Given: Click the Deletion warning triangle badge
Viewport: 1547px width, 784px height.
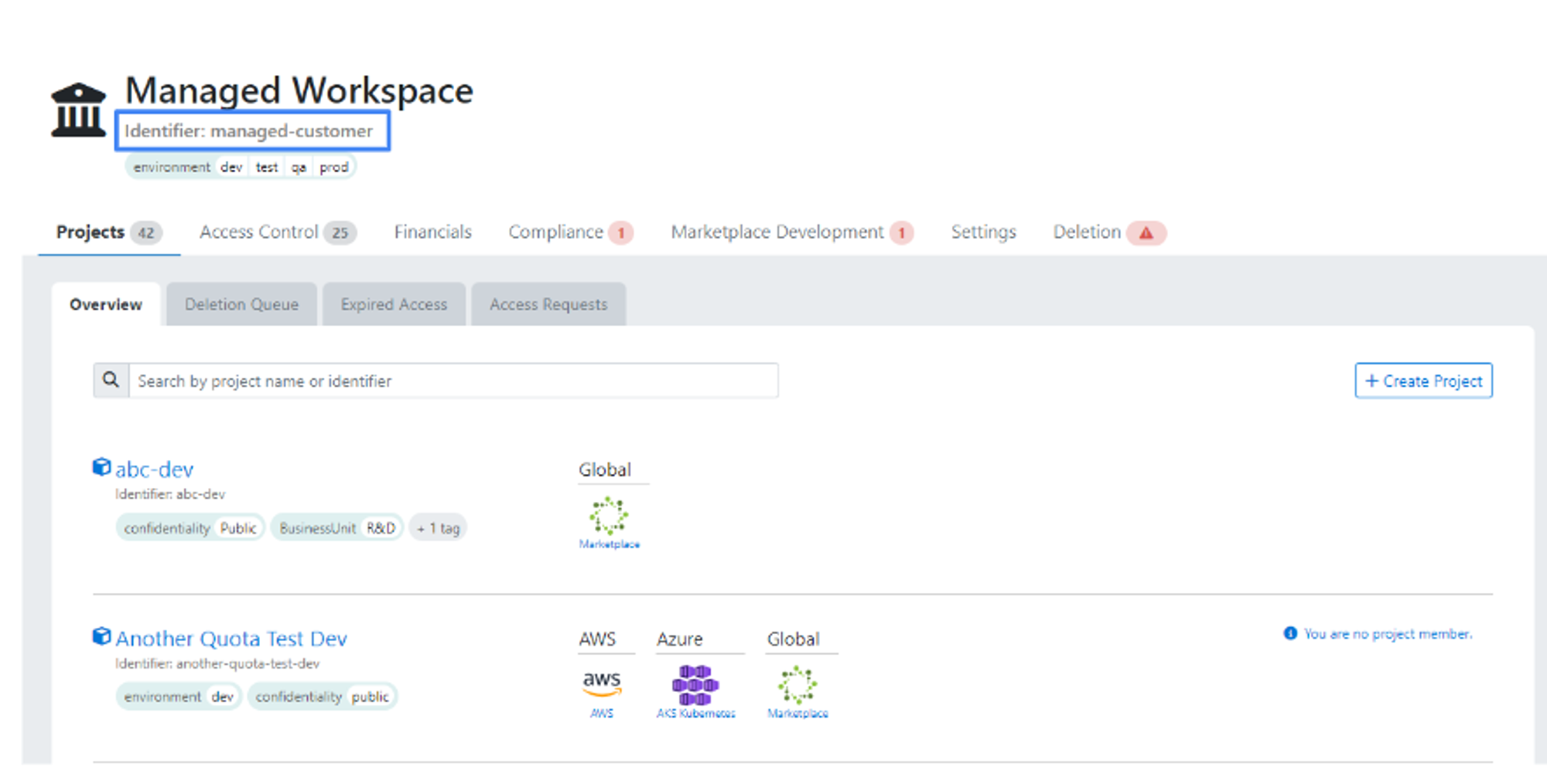Looking at the screenshot, I should [x=1146, y=233].
